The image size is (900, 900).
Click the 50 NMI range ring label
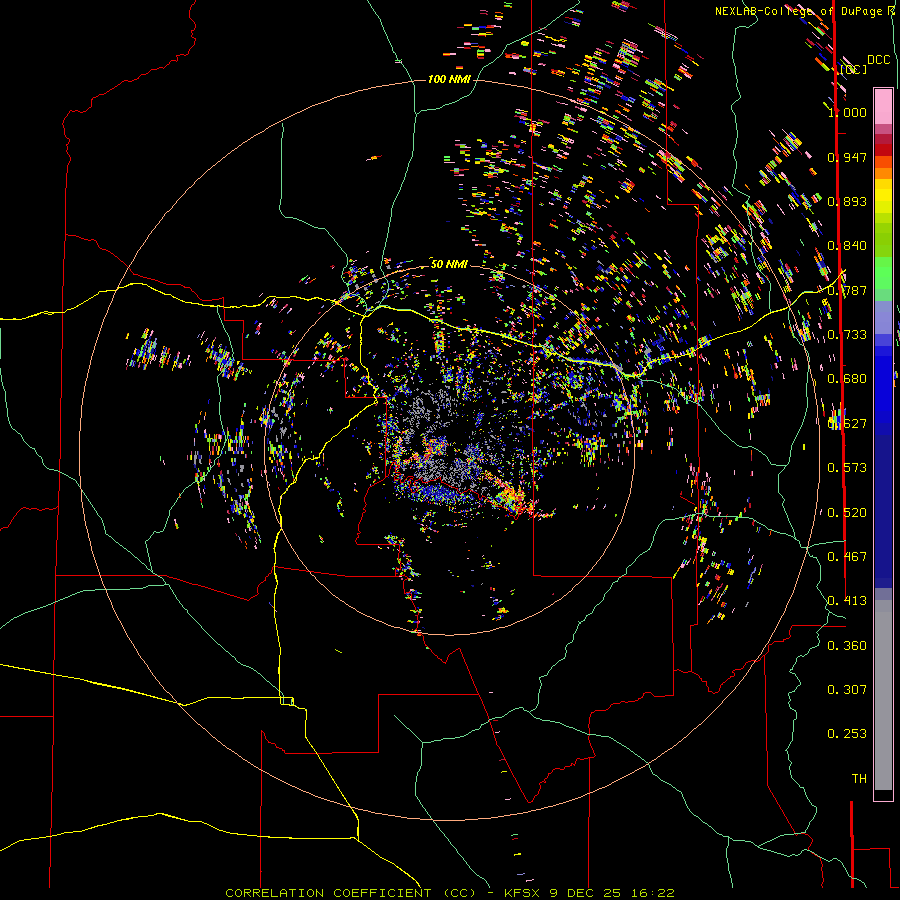pyautogui.click(x=449, y=264)
